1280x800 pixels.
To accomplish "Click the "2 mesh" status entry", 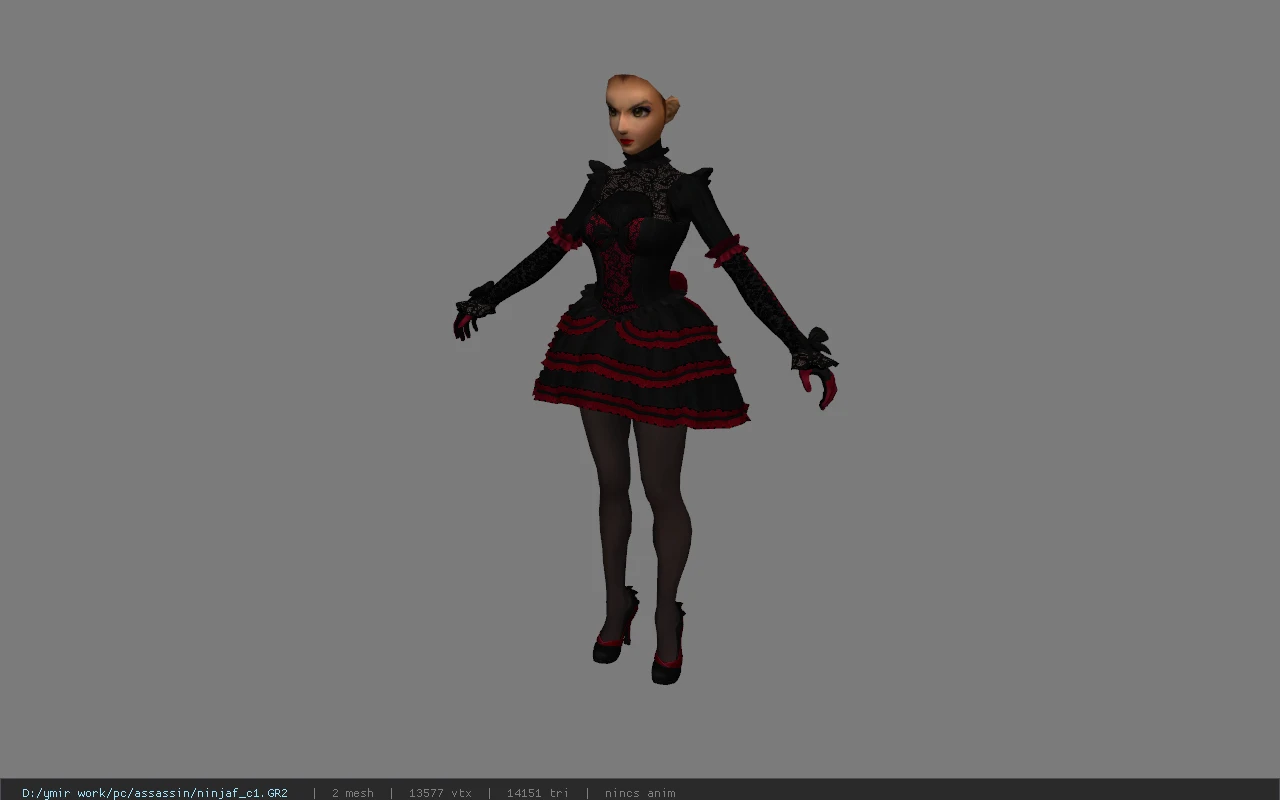I will coord(353,793).
